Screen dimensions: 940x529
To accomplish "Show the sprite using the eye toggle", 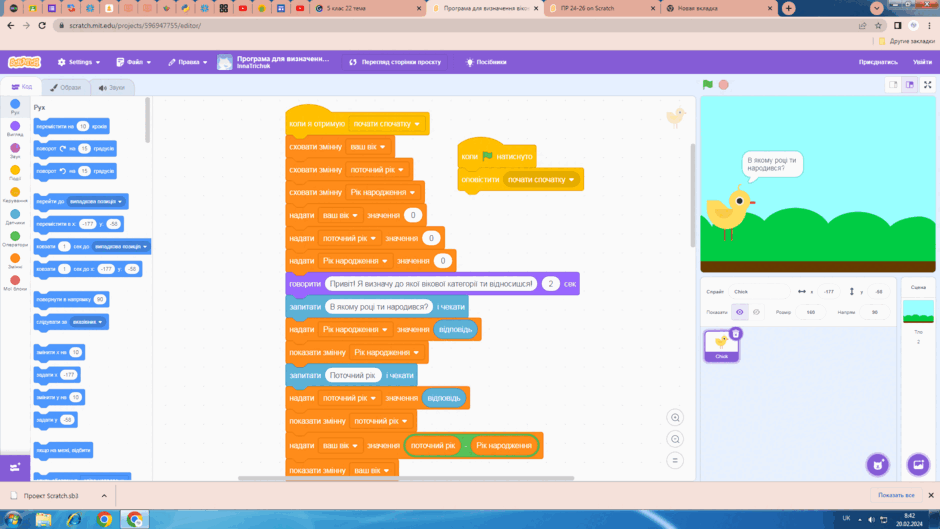I will point(740,312).
